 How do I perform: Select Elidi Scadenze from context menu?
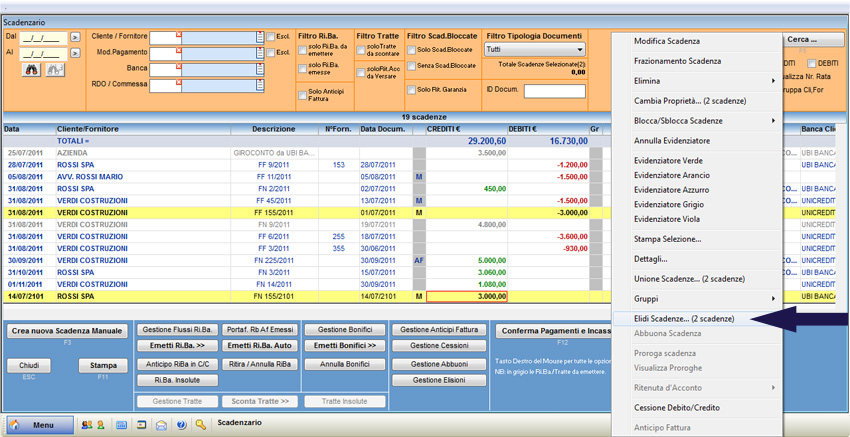tap(684, 319)
